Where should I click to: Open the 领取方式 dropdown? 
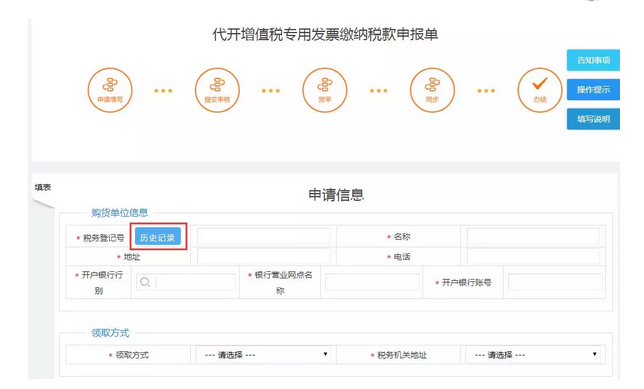pos(263,354)
